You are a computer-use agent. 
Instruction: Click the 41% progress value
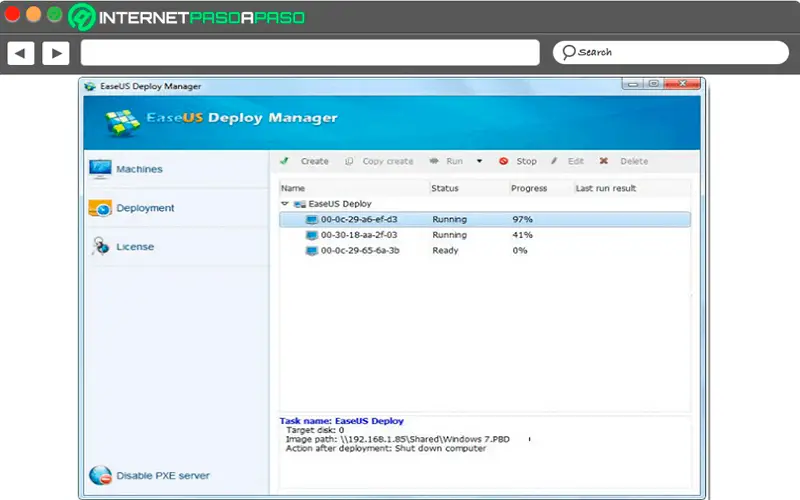tap(522, 235)
